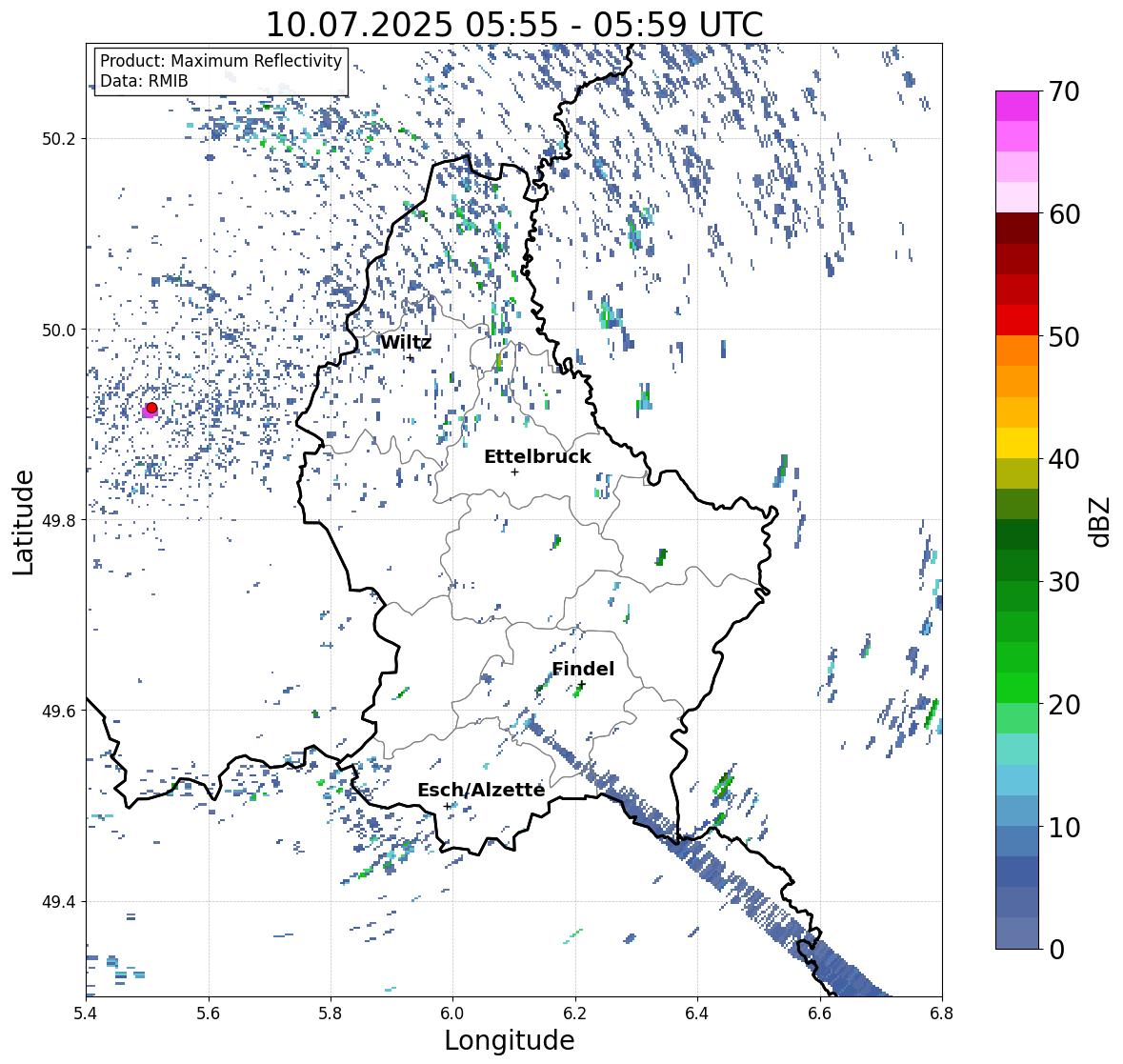Click the orange swatch just below 50
This screenshot has height=1064, width=1123.
click(x=1017, y=351)
